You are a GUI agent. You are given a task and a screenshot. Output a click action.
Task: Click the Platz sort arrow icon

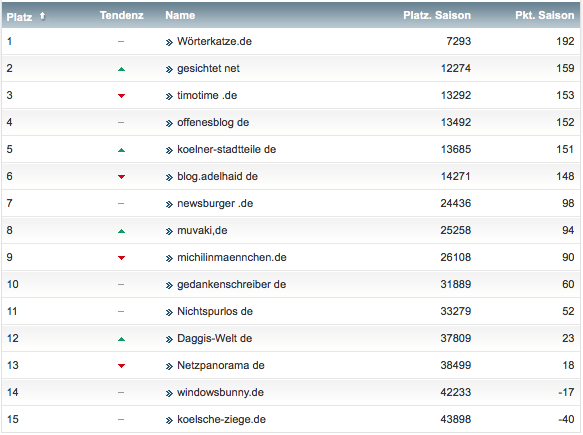pos(42,16)
